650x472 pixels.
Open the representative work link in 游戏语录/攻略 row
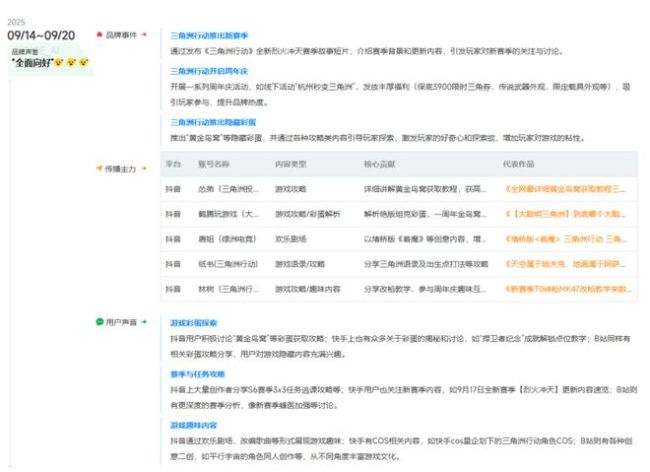[x=565, y=264]
